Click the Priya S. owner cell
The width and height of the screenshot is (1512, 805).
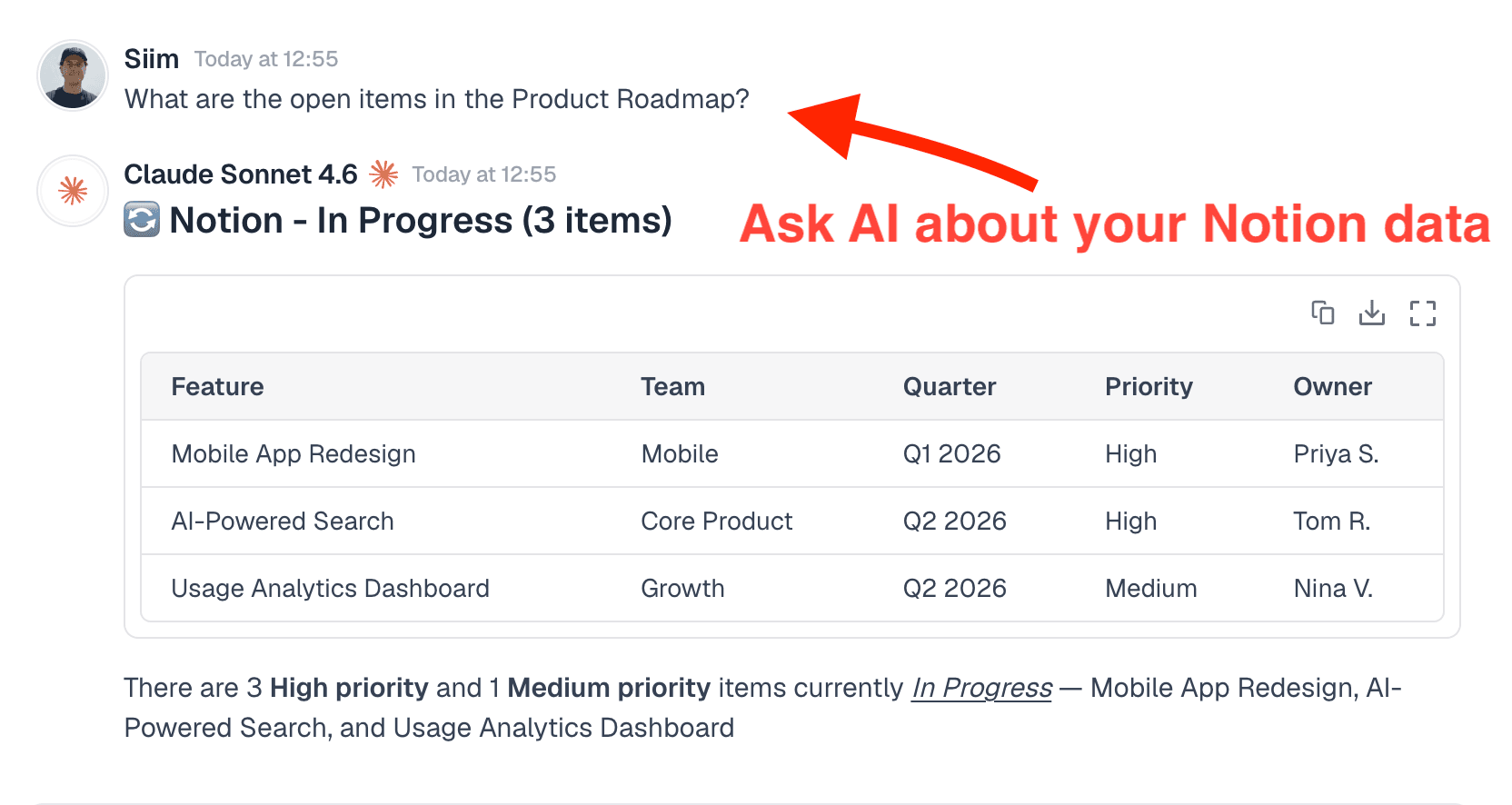1335,453
